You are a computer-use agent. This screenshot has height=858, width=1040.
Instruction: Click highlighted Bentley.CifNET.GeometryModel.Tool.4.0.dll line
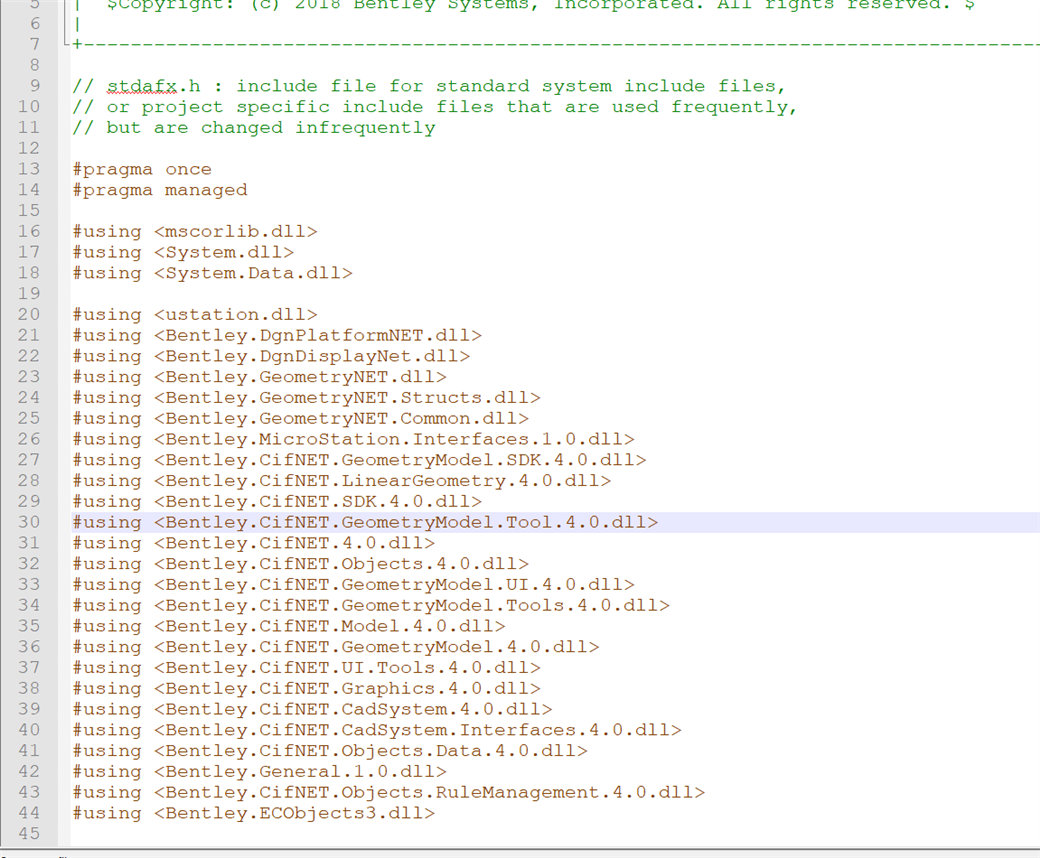[x=365, y=522]
